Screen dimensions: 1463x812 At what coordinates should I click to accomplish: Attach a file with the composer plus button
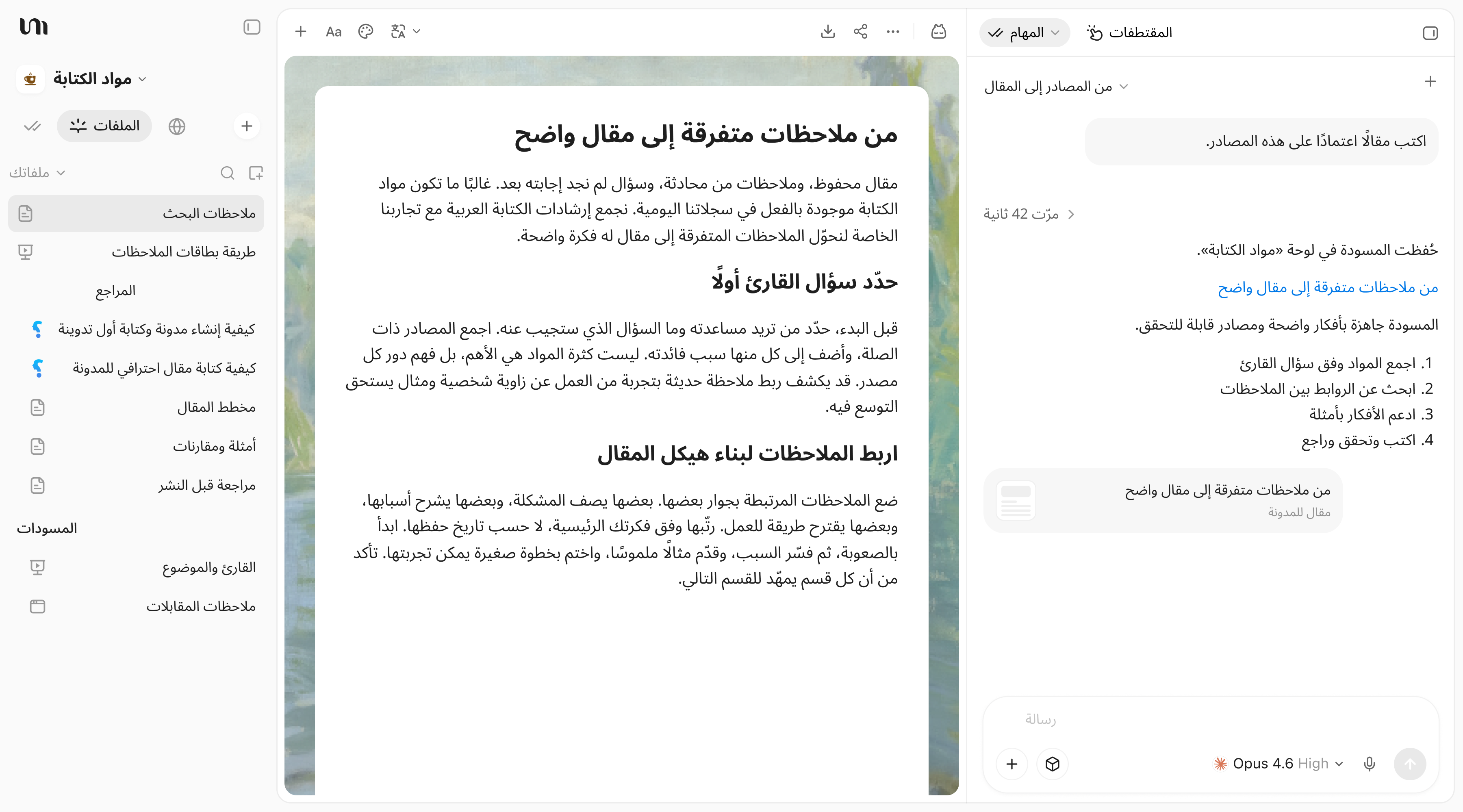1012,764
